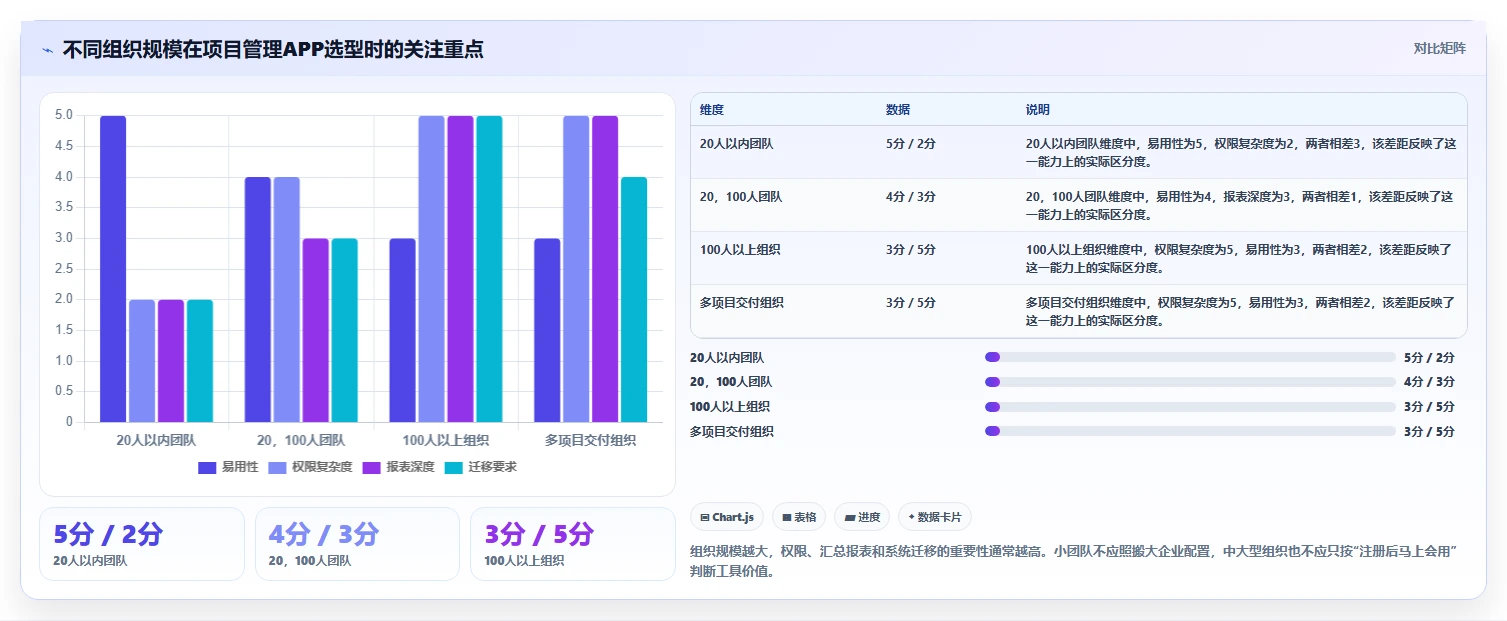
Task: Click progress bar for 20人以内团队
Action: [x=1190, y=357]
